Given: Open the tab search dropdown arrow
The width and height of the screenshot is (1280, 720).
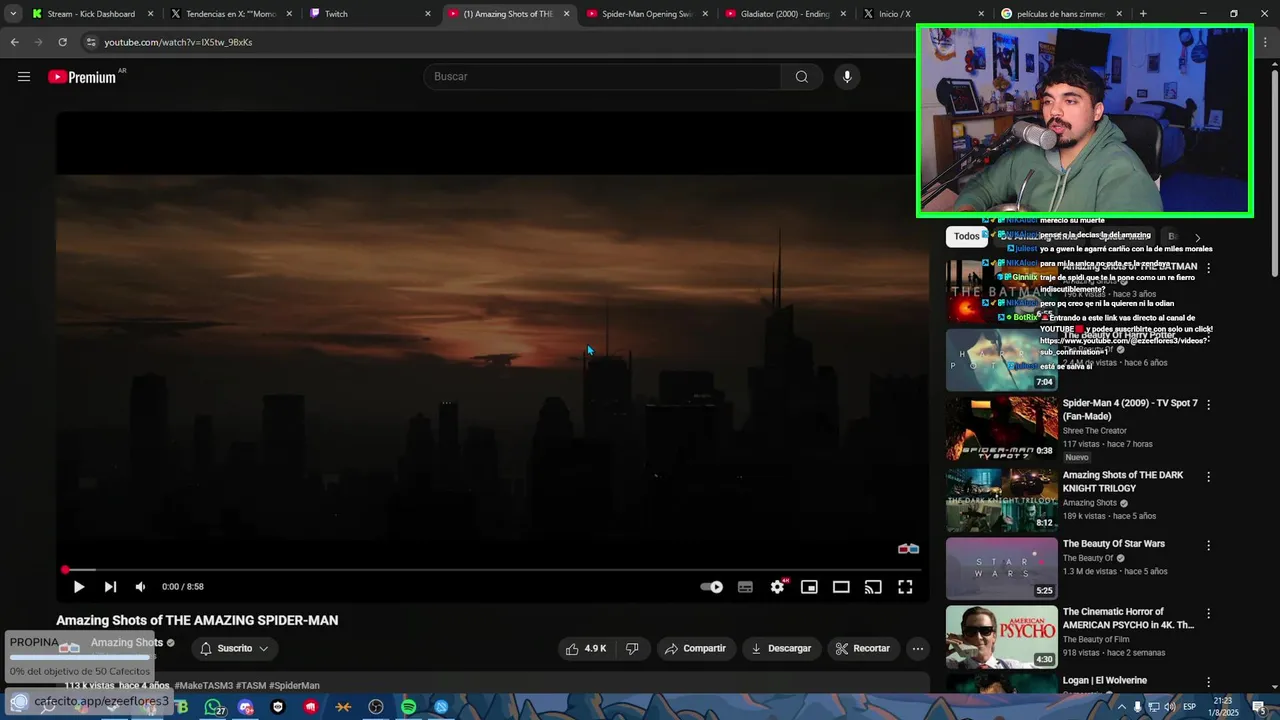Looking at the screenshot, I should tap(12, 14).
